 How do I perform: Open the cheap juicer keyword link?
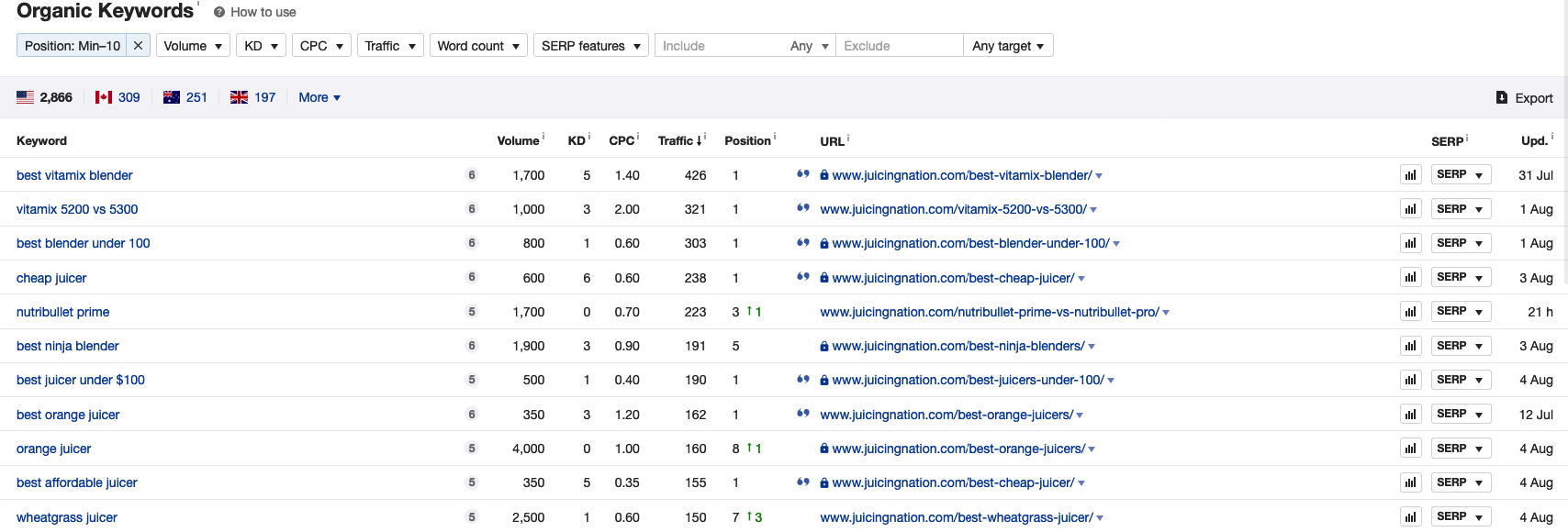click(51, 278)
